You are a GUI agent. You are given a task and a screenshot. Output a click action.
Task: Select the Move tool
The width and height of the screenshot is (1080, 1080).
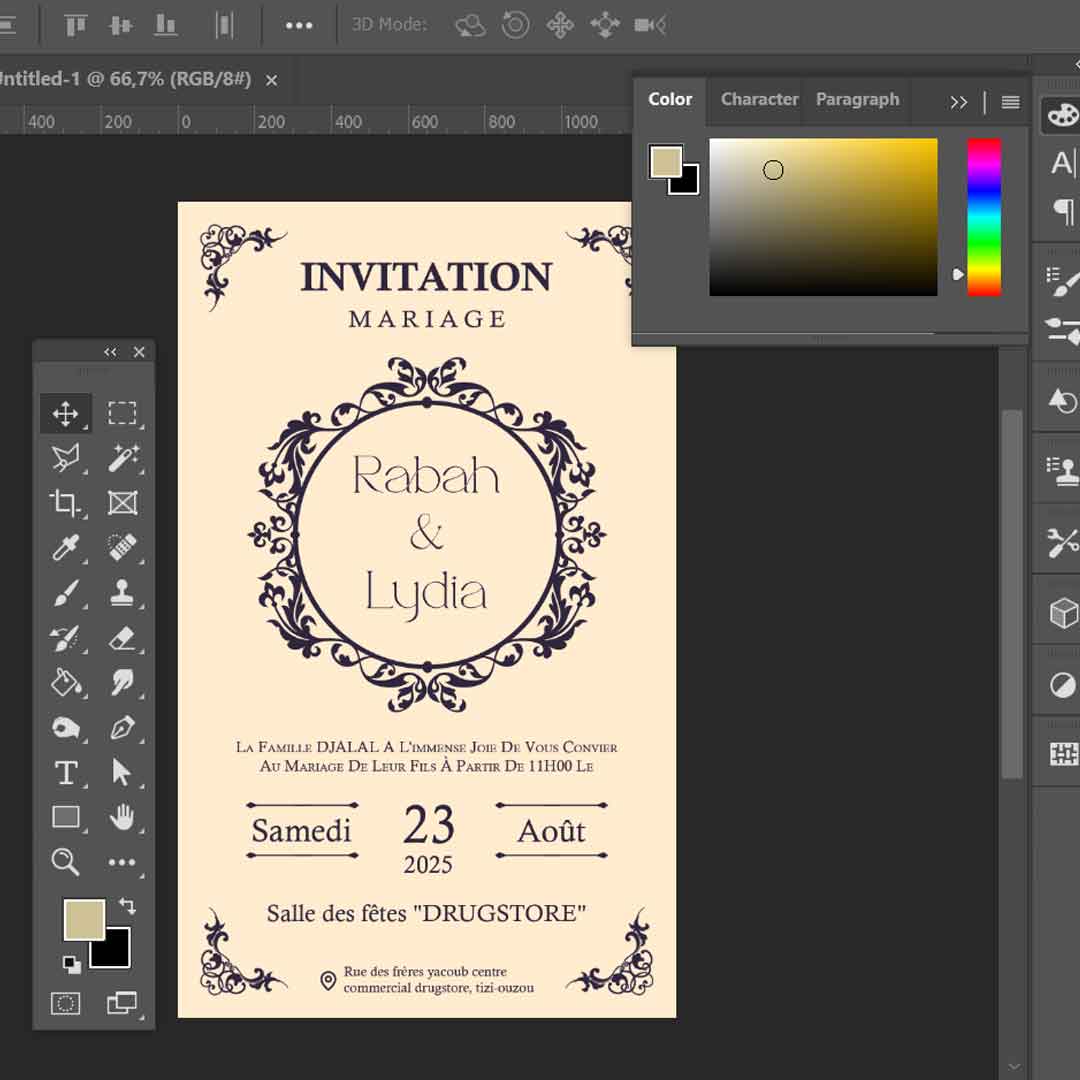[65, 413]
